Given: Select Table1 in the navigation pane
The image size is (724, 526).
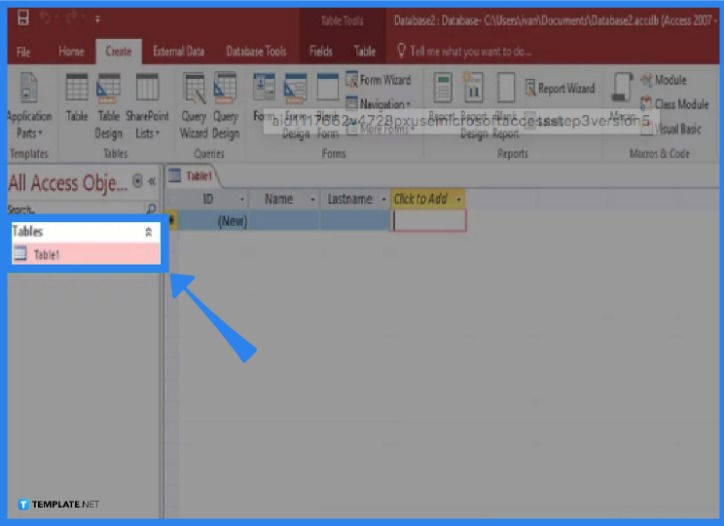Looking at the screenshot, I should click(47, 255).
